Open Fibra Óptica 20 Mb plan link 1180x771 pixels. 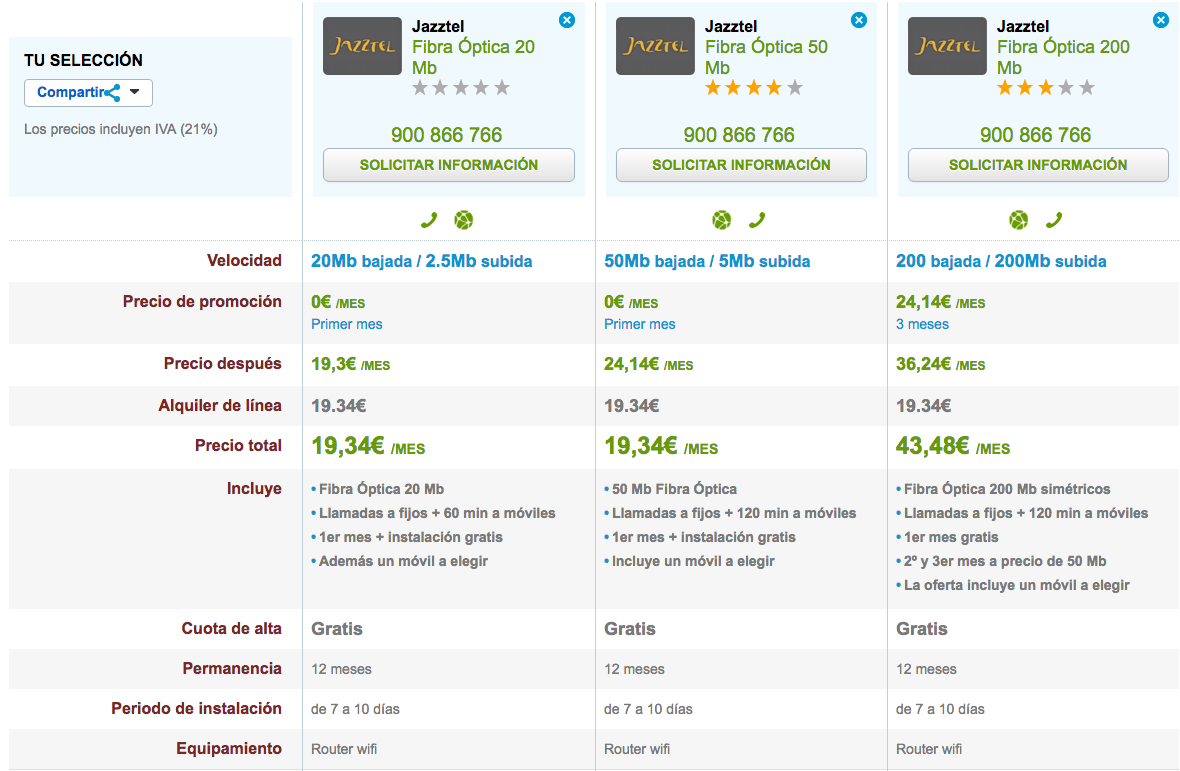click(x=473, y=57)
